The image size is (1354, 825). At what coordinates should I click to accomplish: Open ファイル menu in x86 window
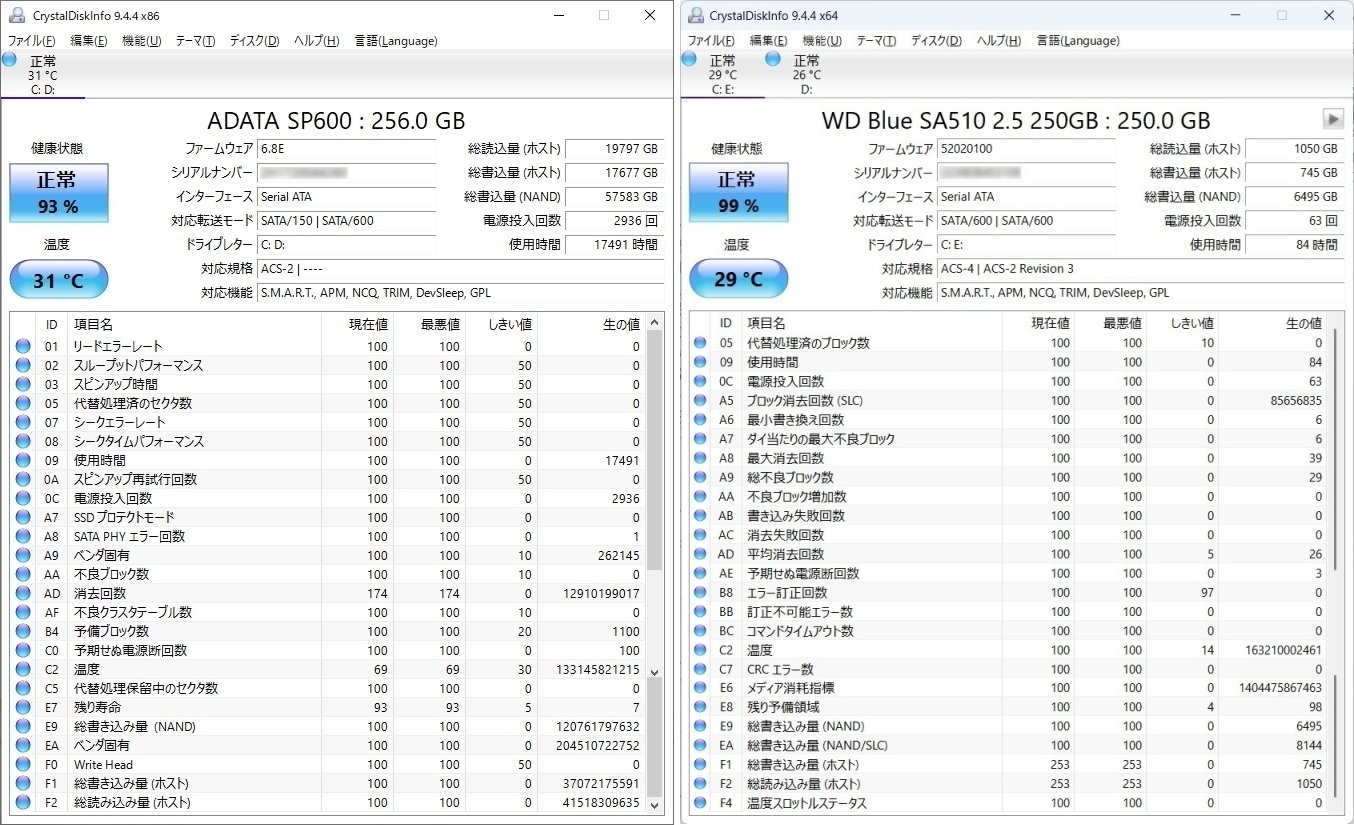point(33,41)
